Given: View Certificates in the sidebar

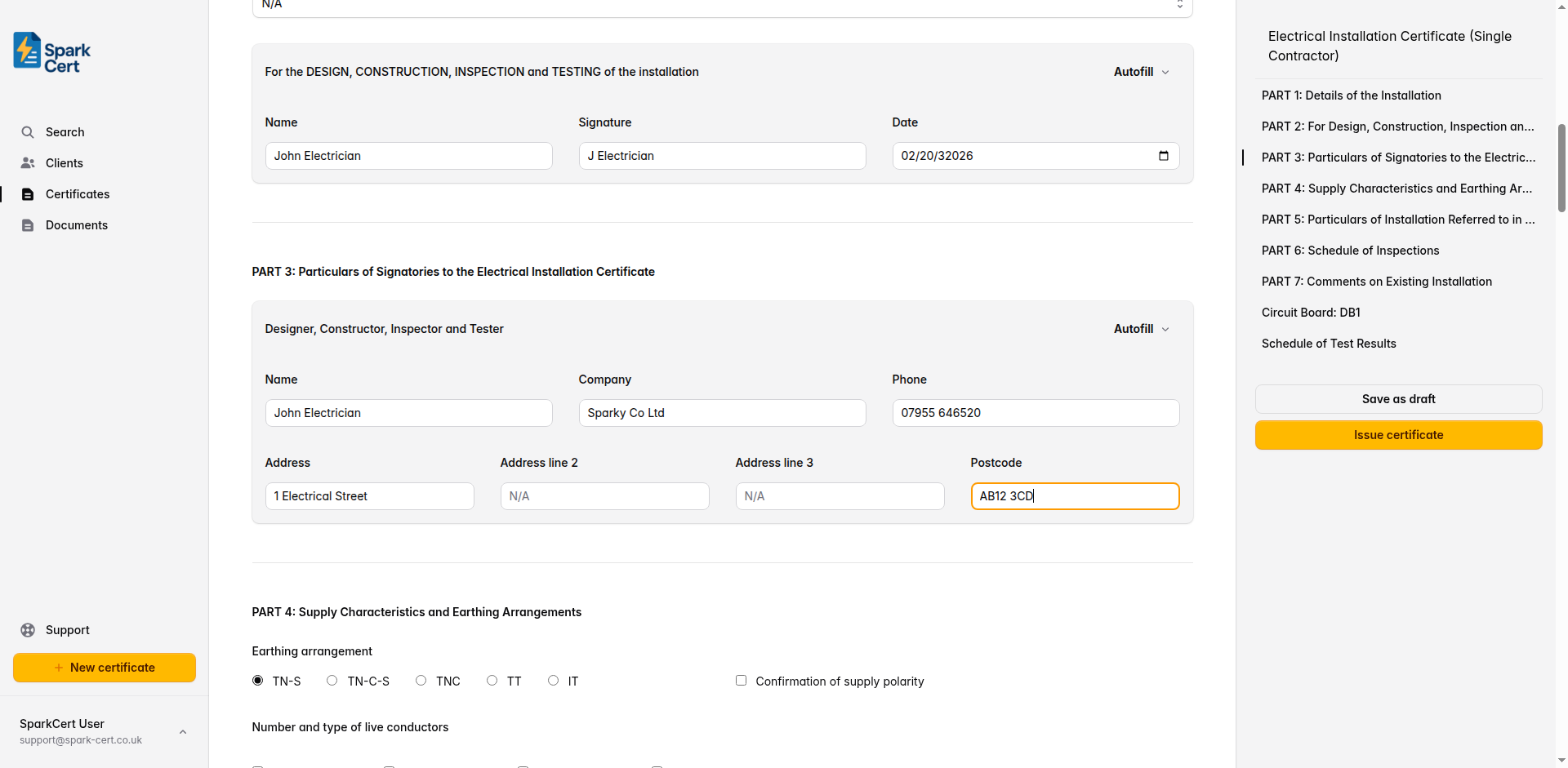Looking at the screenshot, I should (78, 193).
